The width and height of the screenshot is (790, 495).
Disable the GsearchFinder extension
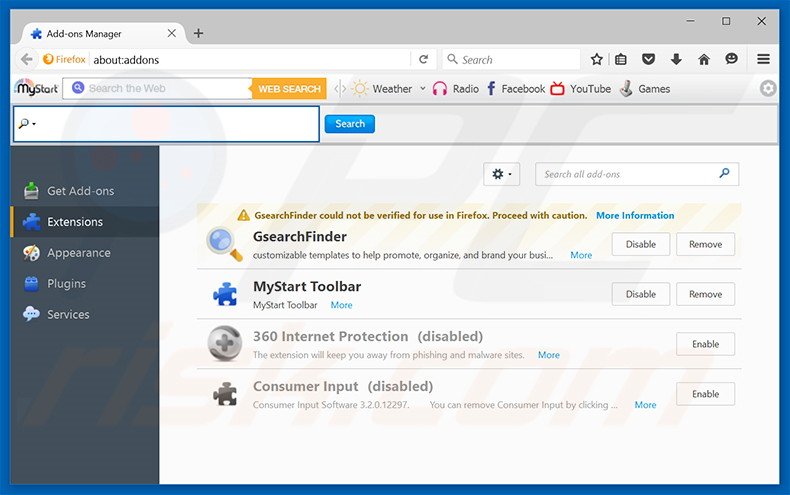point(641,244)
